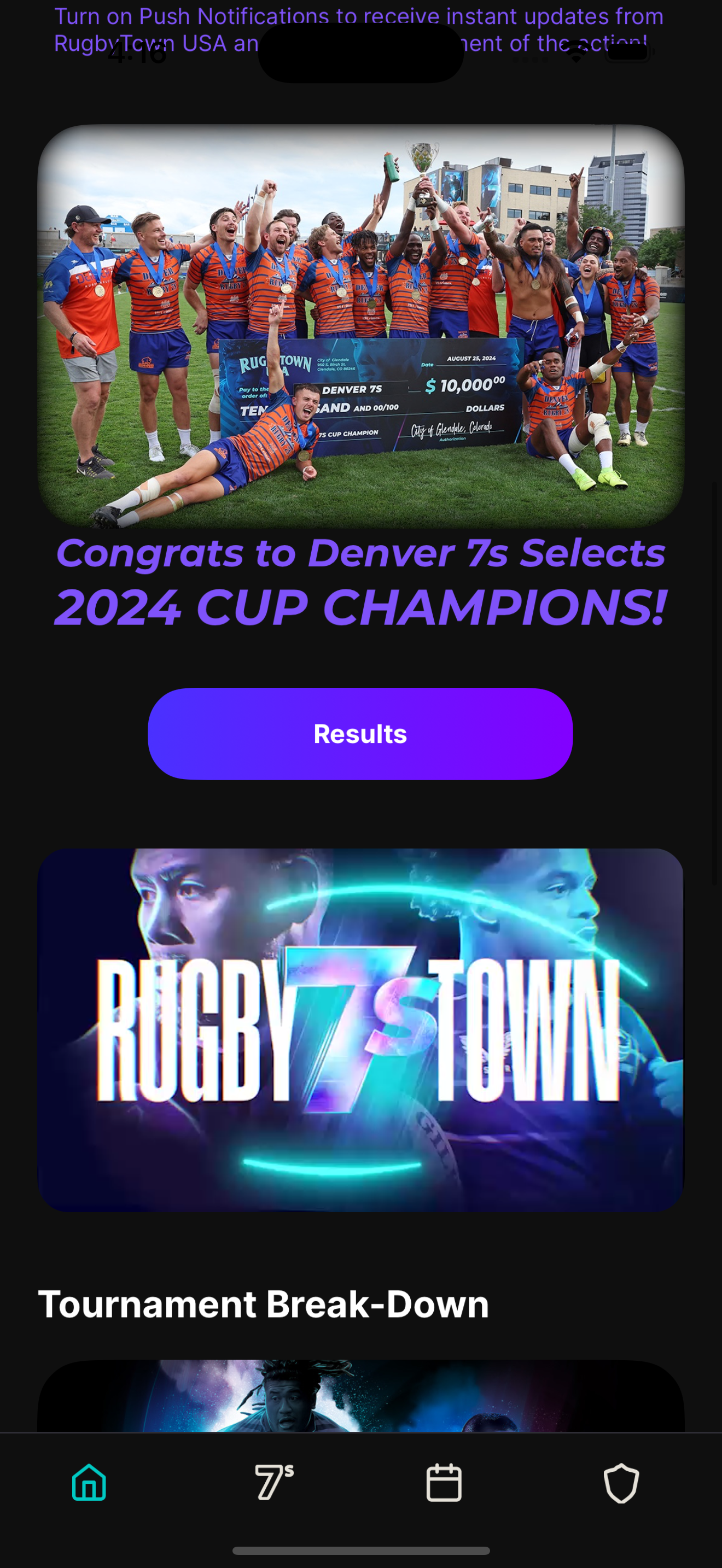Screen dimensions: 722x1568
Task: Click the page scrollbar on the right edge
Action: point(717,682)
